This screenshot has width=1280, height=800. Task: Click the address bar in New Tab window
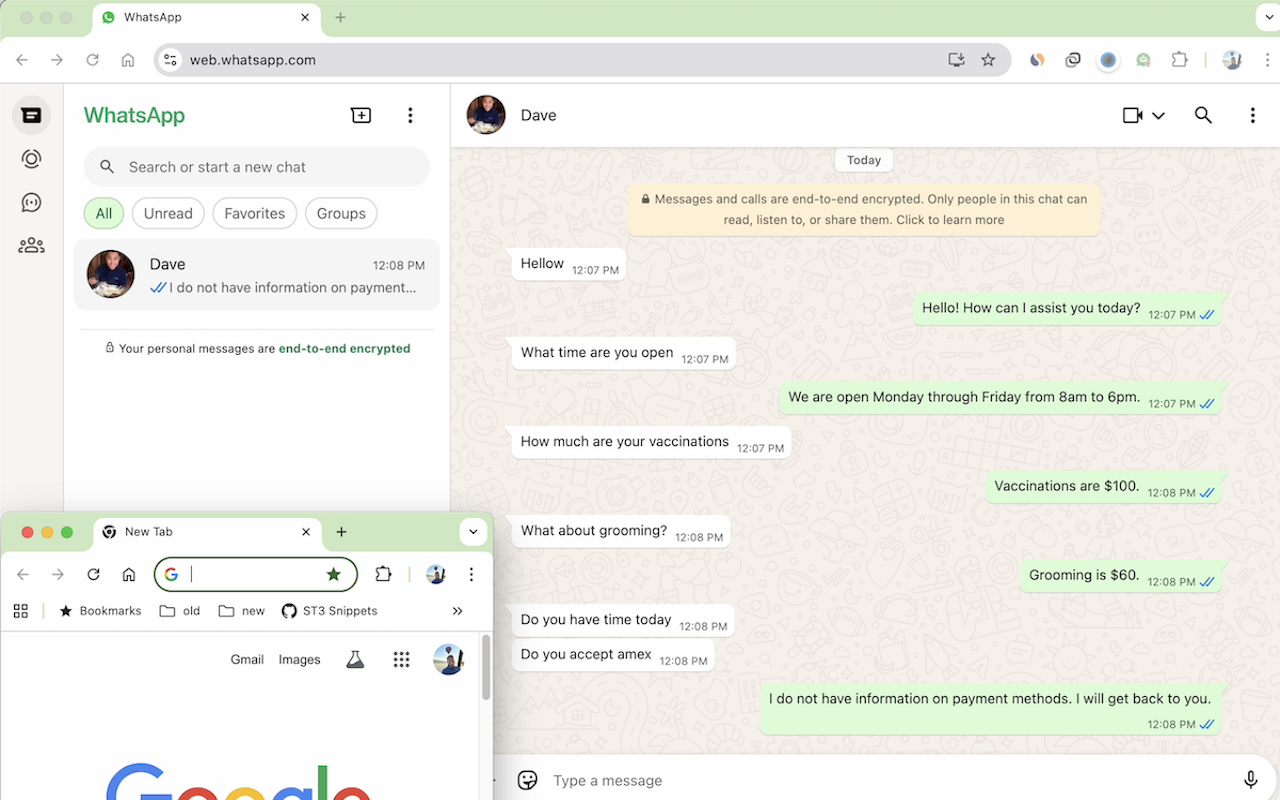(x=256, y=574)
